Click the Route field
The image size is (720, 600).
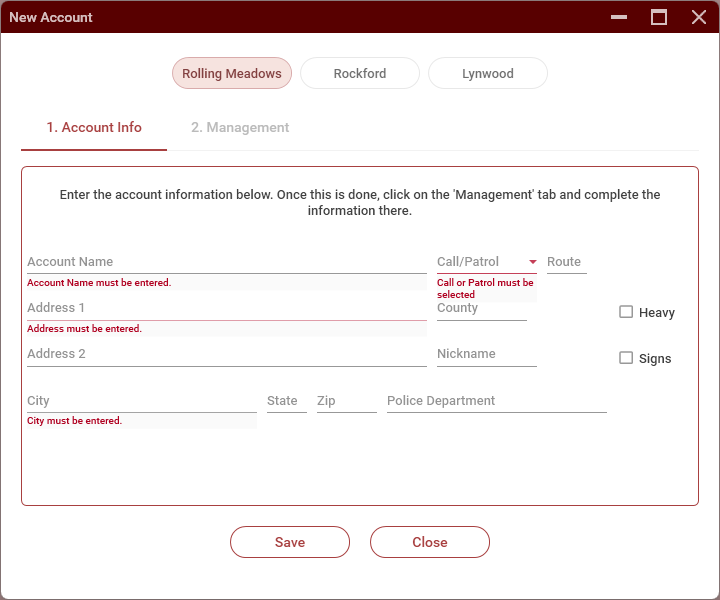pyautogui.click(x=566, y=262)
